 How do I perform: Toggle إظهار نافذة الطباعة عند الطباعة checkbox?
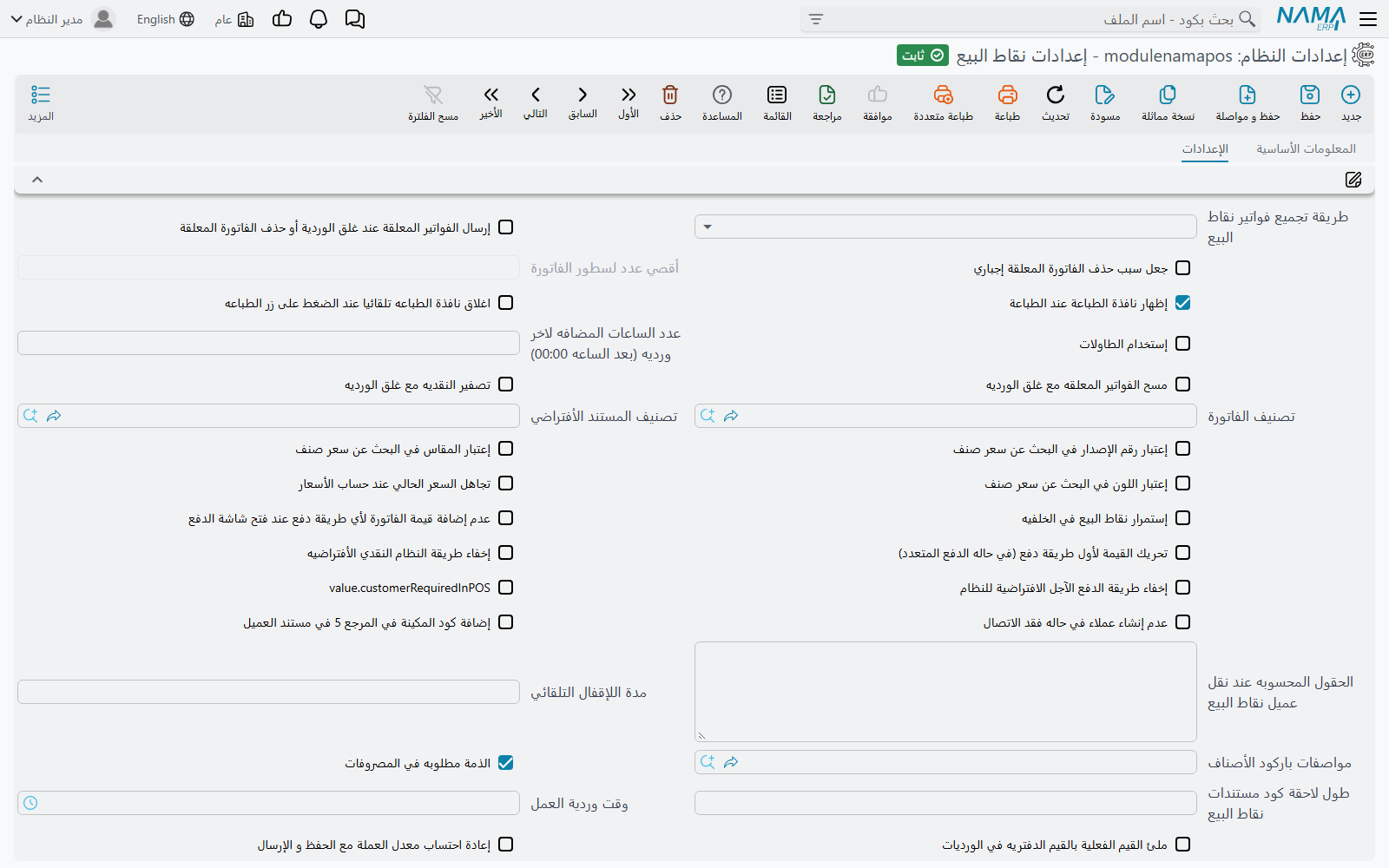point(1182,303)
